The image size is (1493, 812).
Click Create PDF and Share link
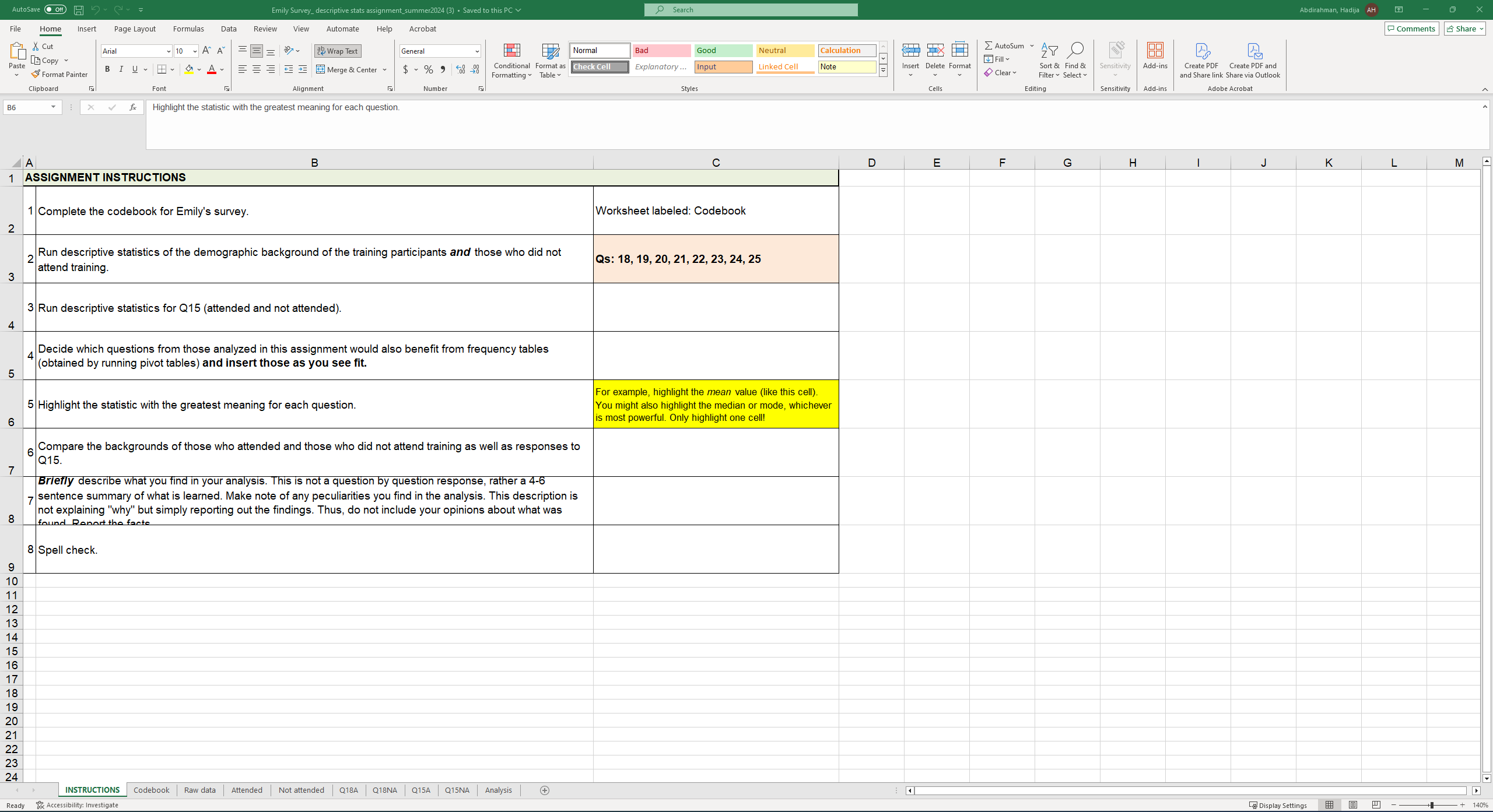[1201, 61]
